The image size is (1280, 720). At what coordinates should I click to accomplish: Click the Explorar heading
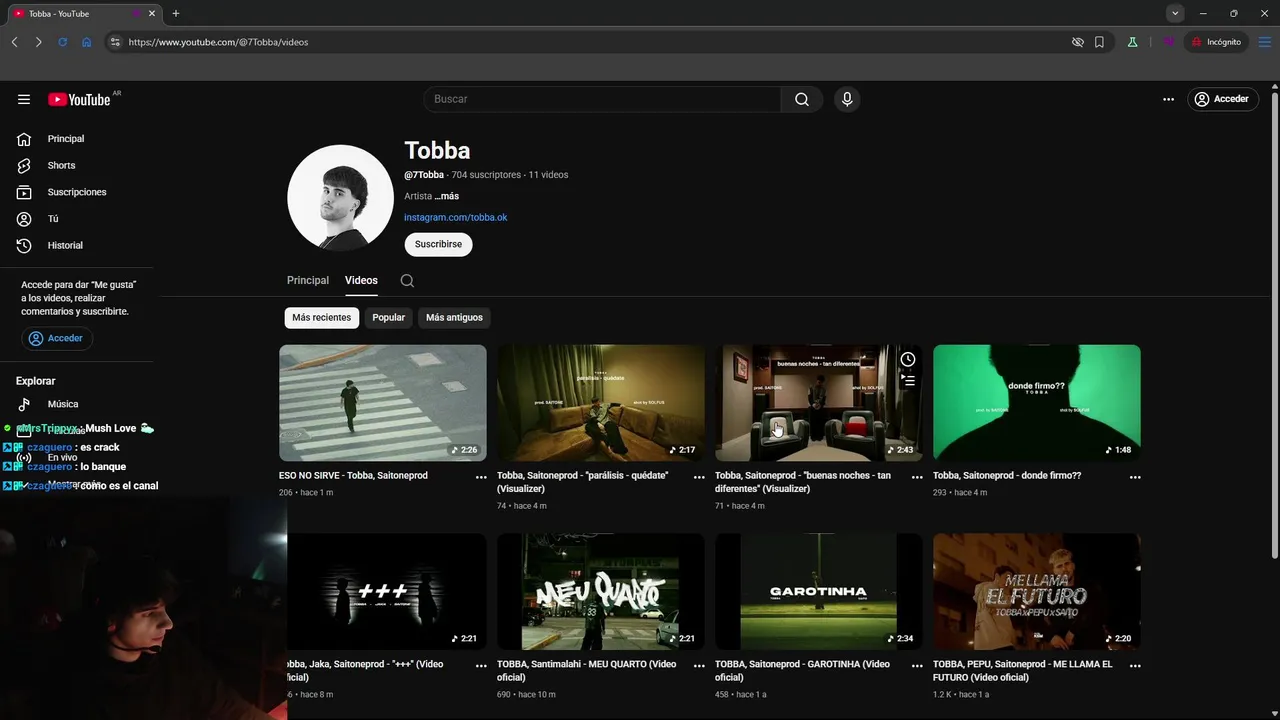(36, 381)
